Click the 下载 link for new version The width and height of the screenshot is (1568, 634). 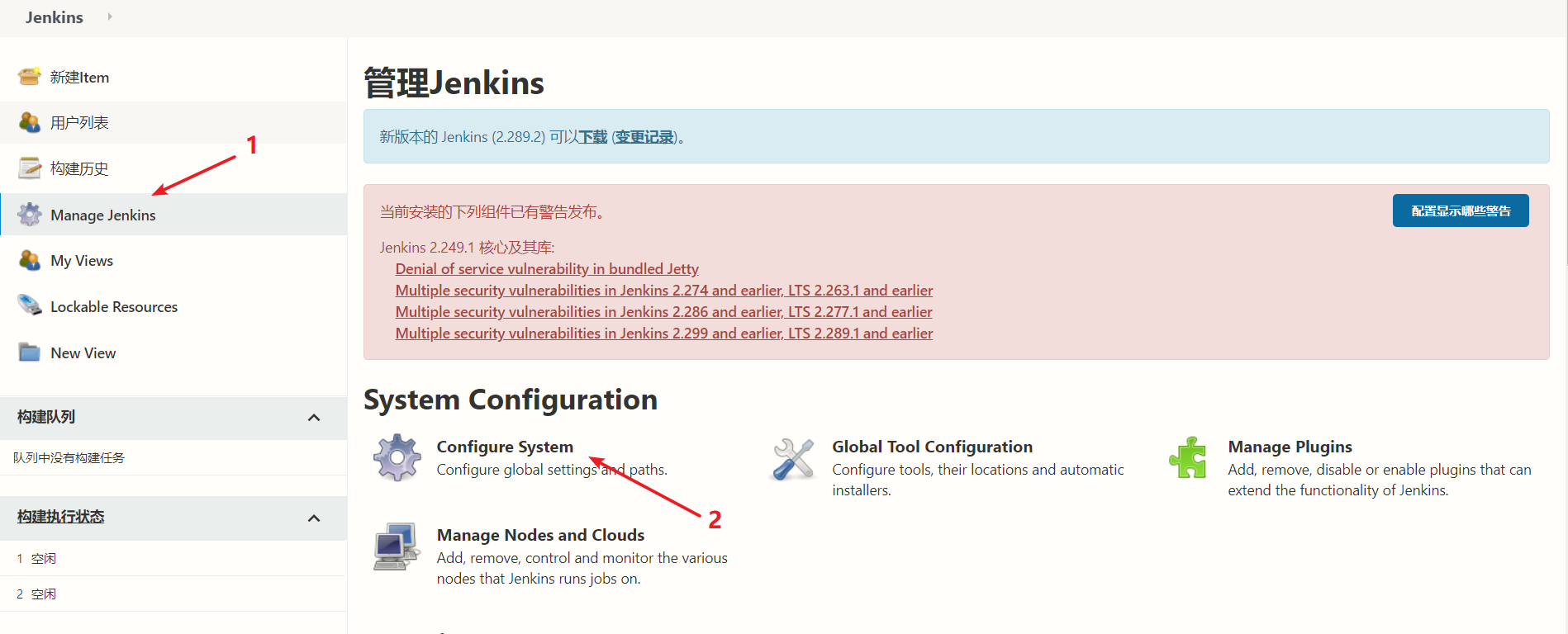(x=593, y=137)
